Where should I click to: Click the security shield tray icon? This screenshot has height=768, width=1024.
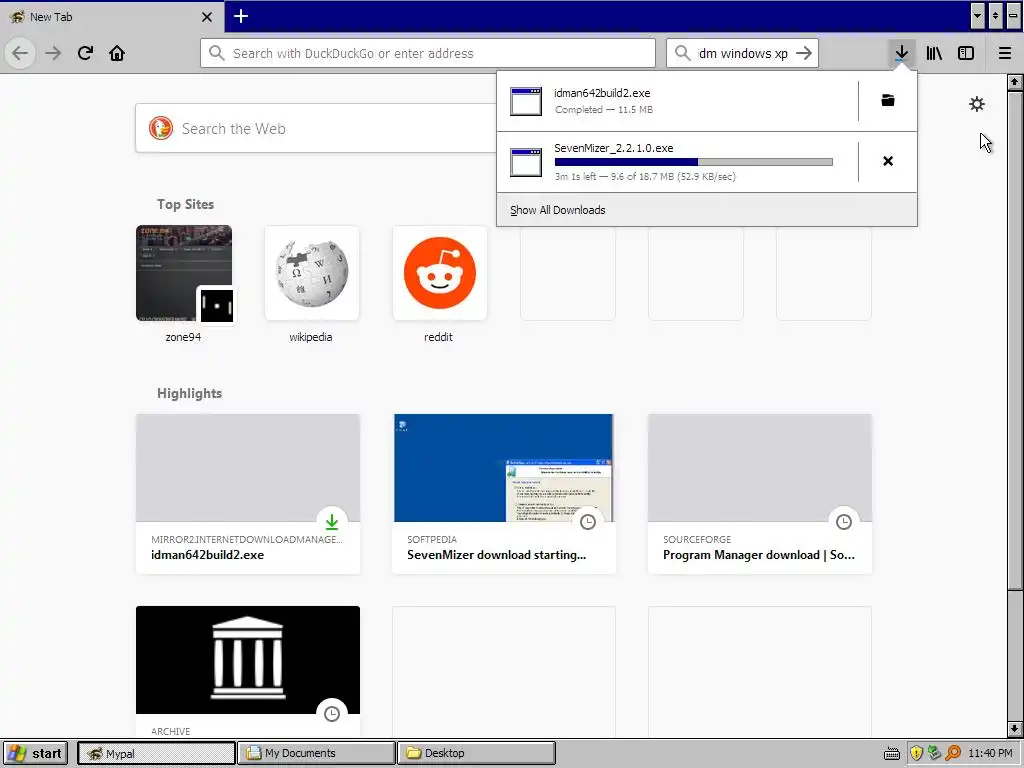[916, 753]
